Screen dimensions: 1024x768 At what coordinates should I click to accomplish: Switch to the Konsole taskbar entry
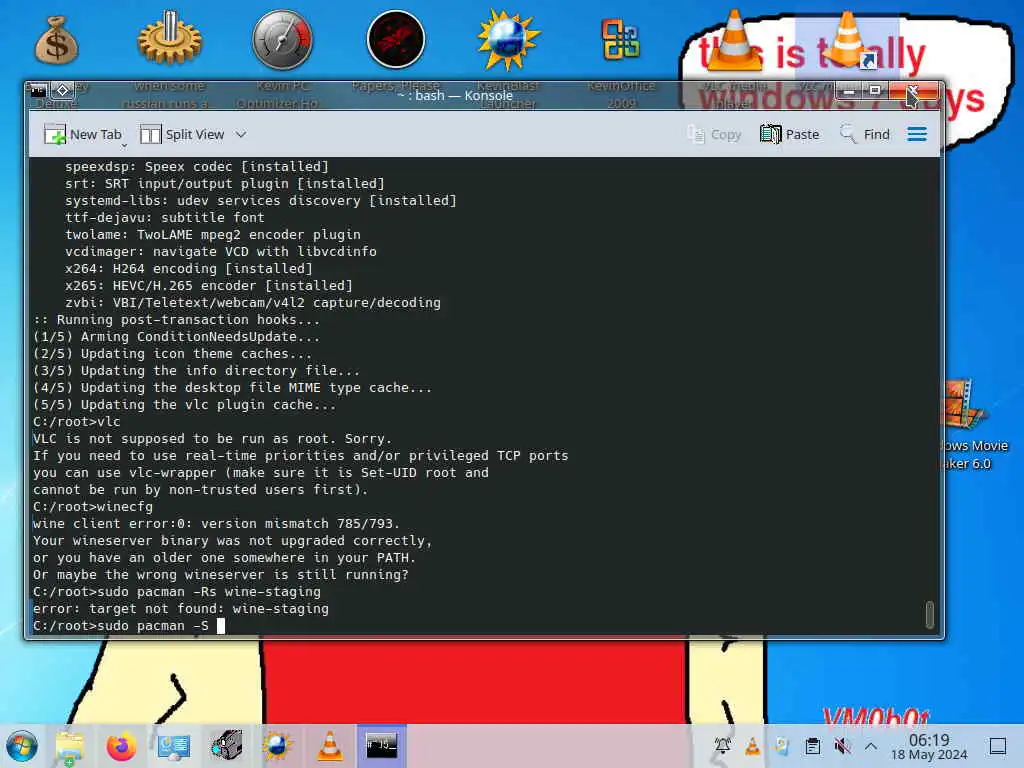tap(382, 746)
